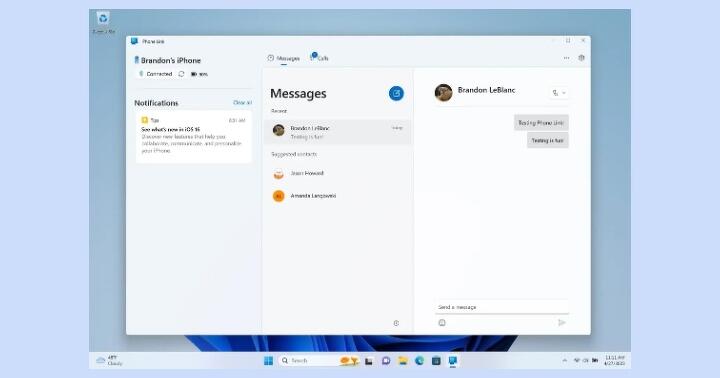The height and width of the screenshot is (378, 720).
Task: Switch to the Calls tab
Action: point(320,58)
